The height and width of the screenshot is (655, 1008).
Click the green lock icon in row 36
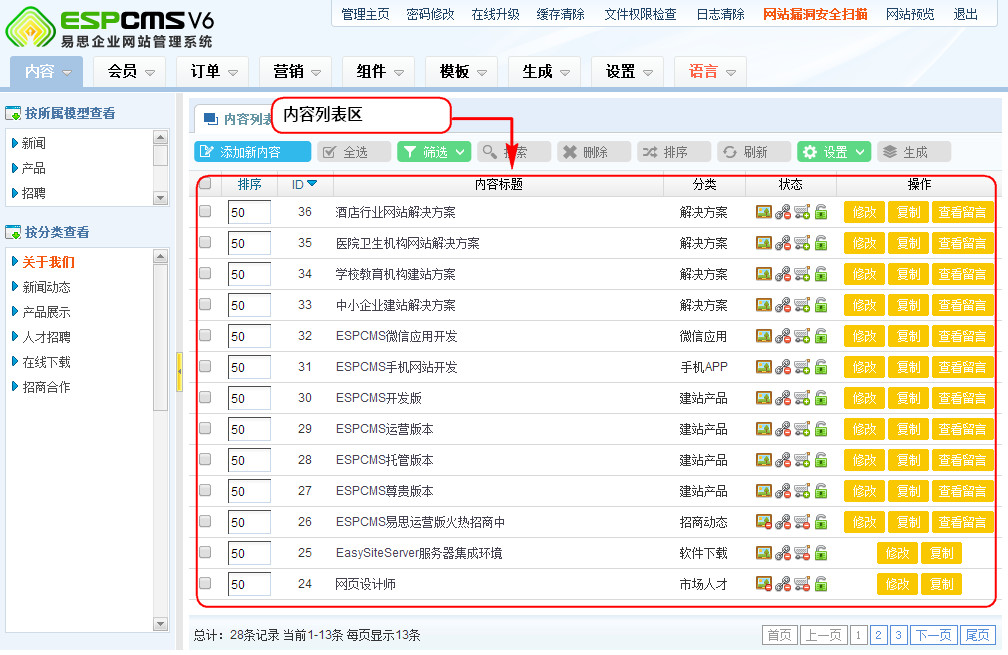(821, 211)
